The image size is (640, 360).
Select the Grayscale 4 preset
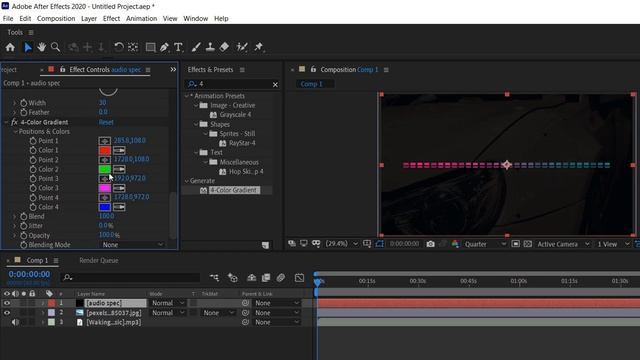236,115
